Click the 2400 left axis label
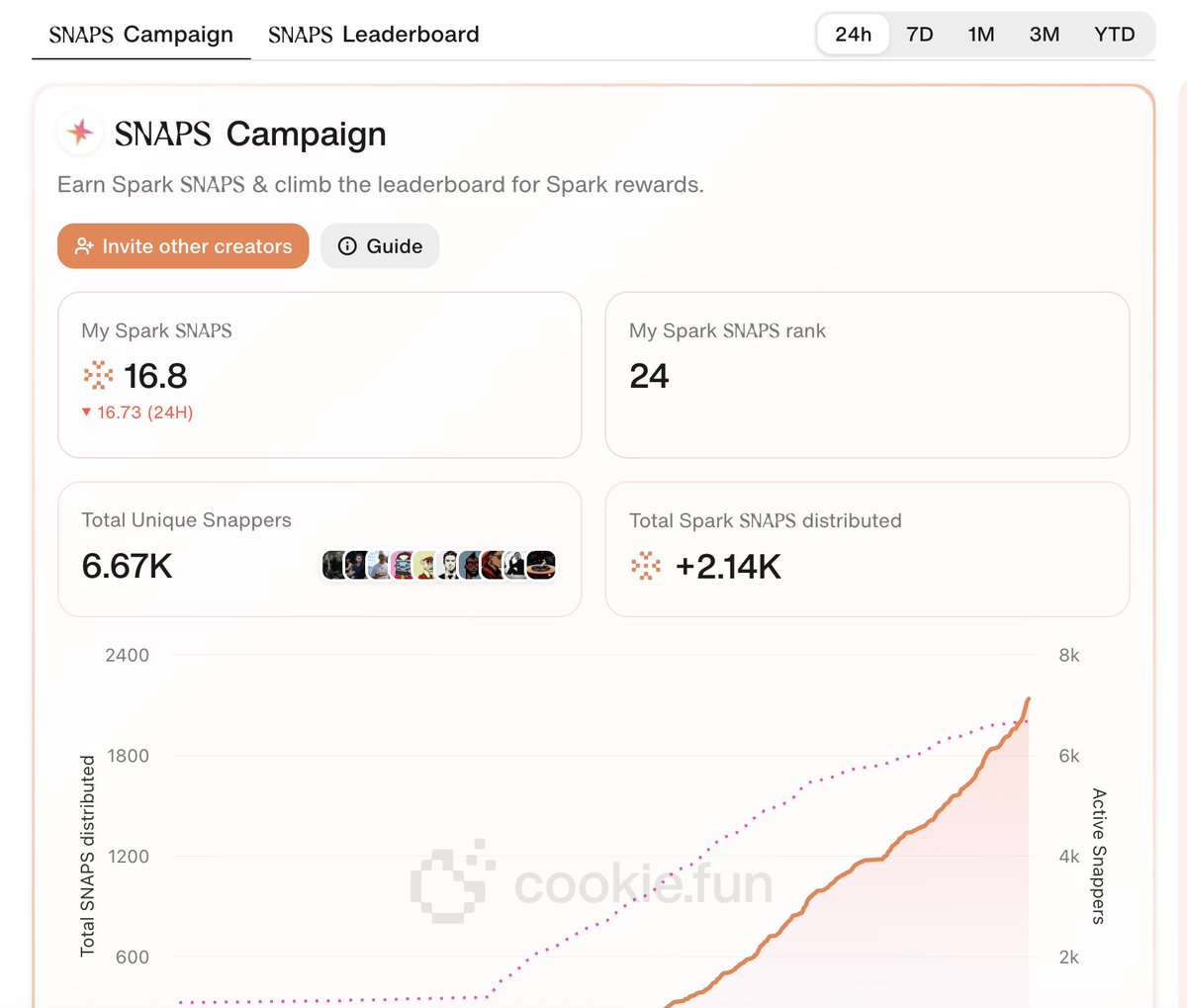The width and height of the screenshot is (1187, 1008). pyautogui.click(x=128, y=655)
